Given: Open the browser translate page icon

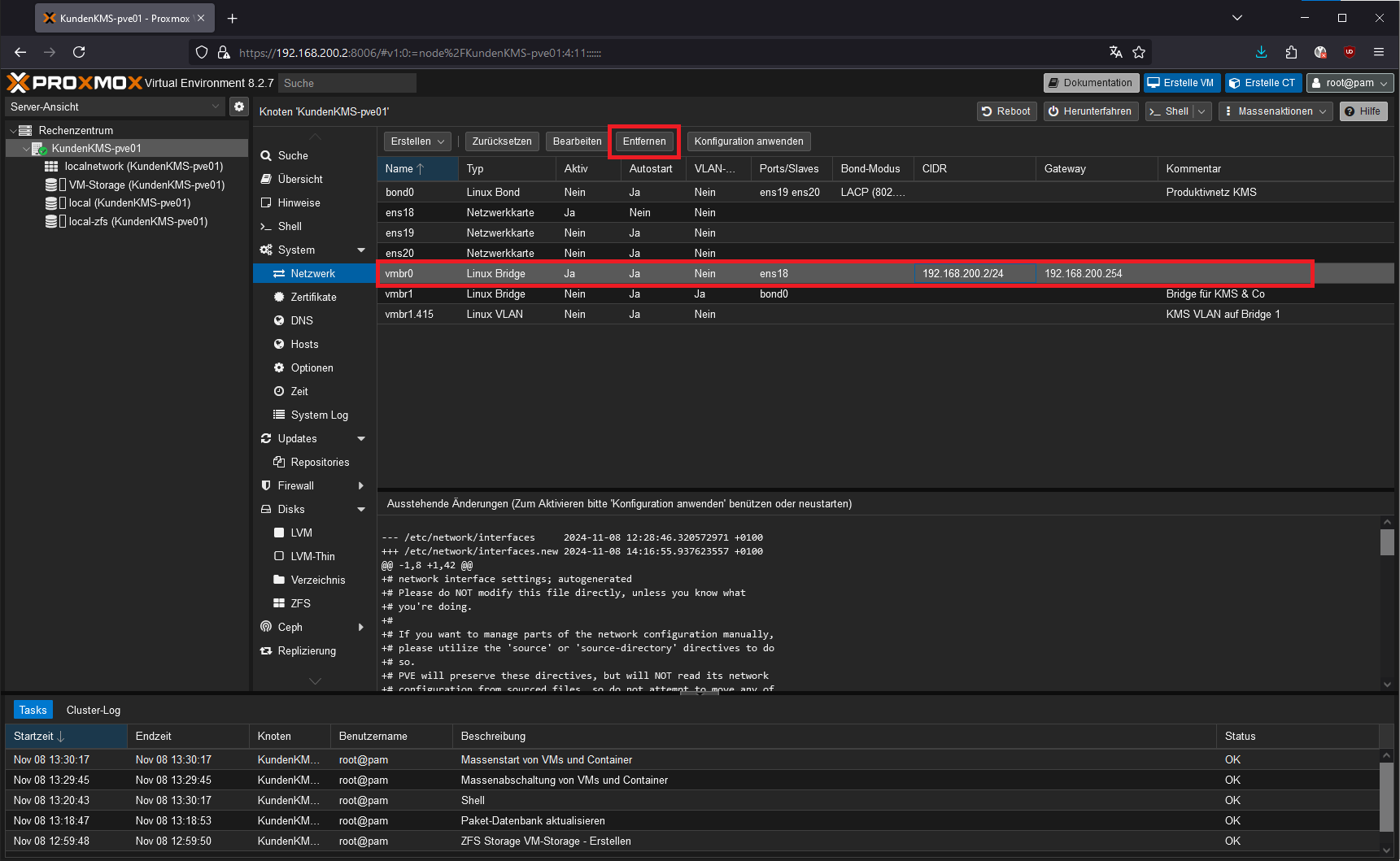Looking at the screenshot, I should point(1115,52).
